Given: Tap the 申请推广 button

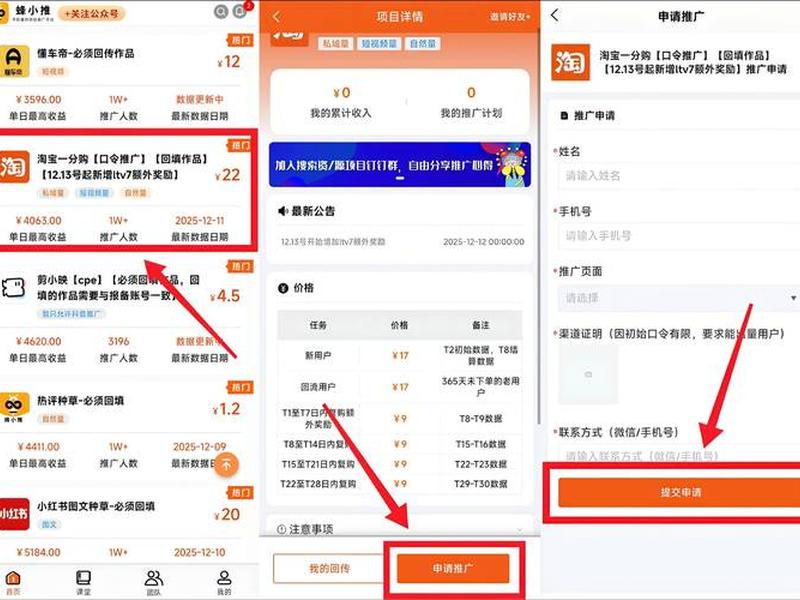Looking at the screenshot, I should [453, 568].
